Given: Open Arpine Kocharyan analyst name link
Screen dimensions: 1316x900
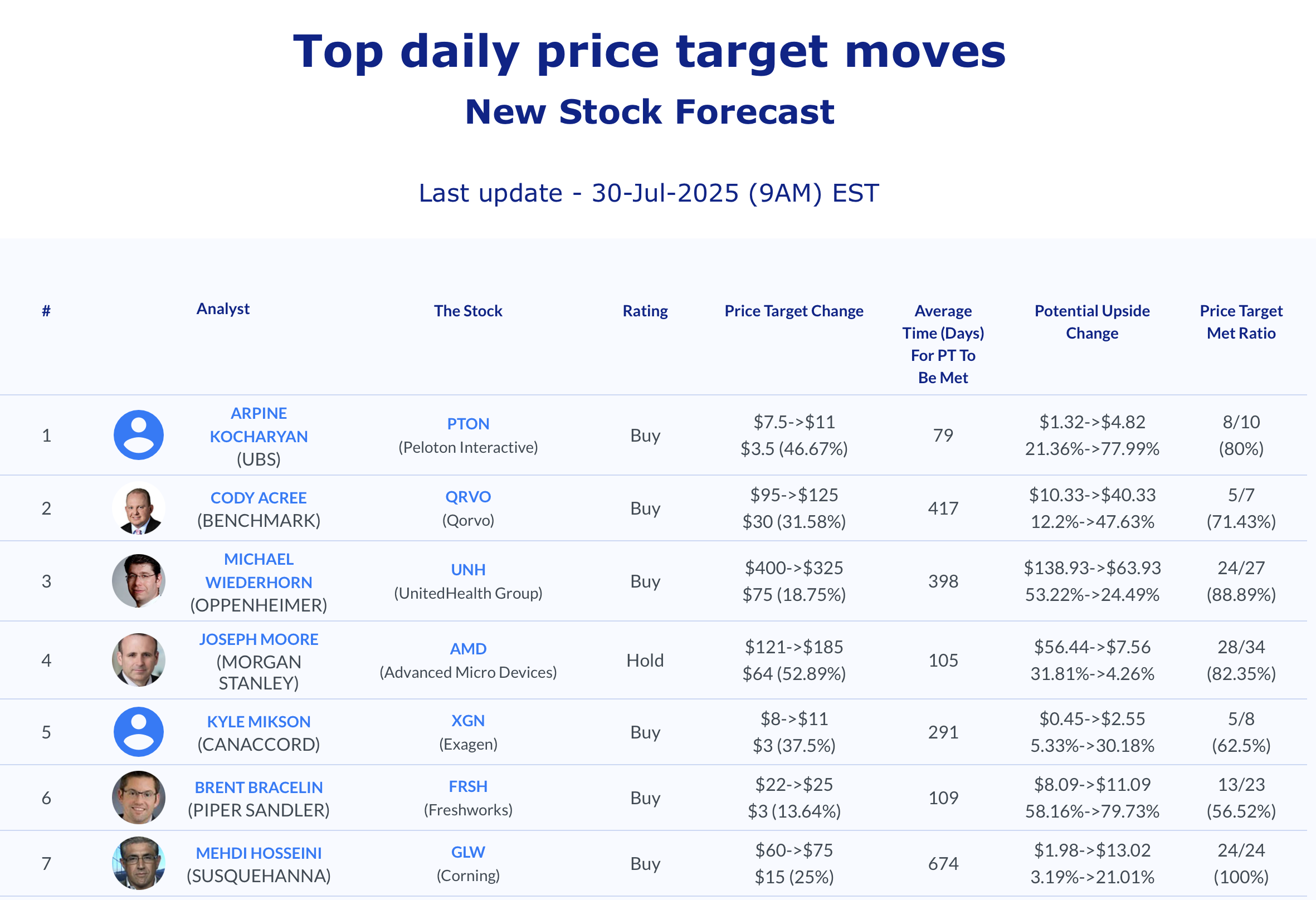Looking at the screenshot, I should click(x=259, y=424).
